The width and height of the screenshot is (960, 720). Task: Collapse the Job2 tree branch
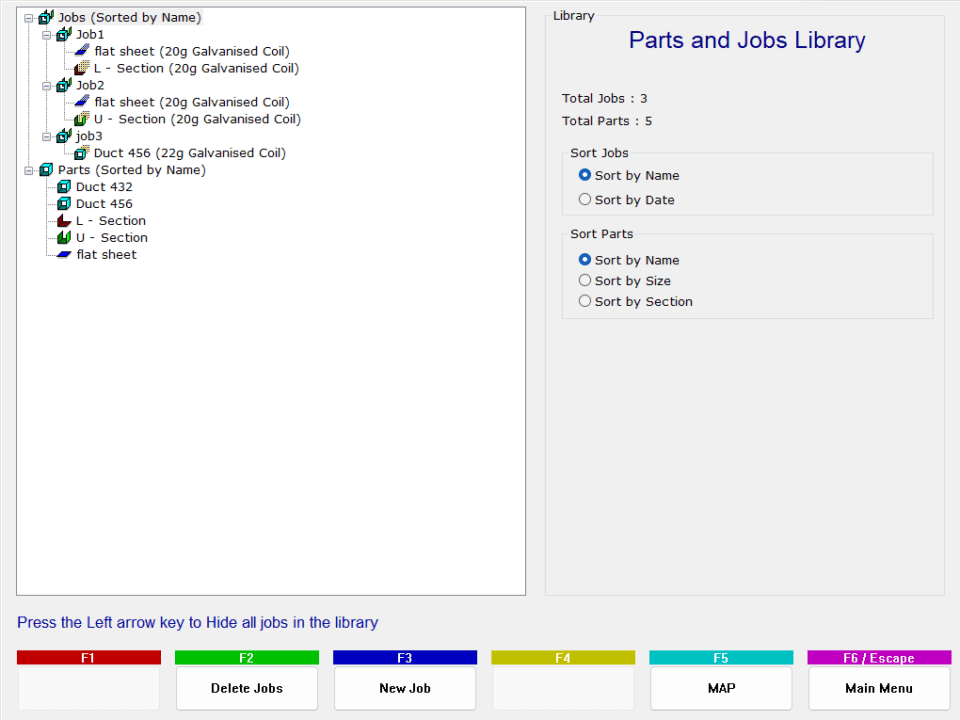coord(46,85)
